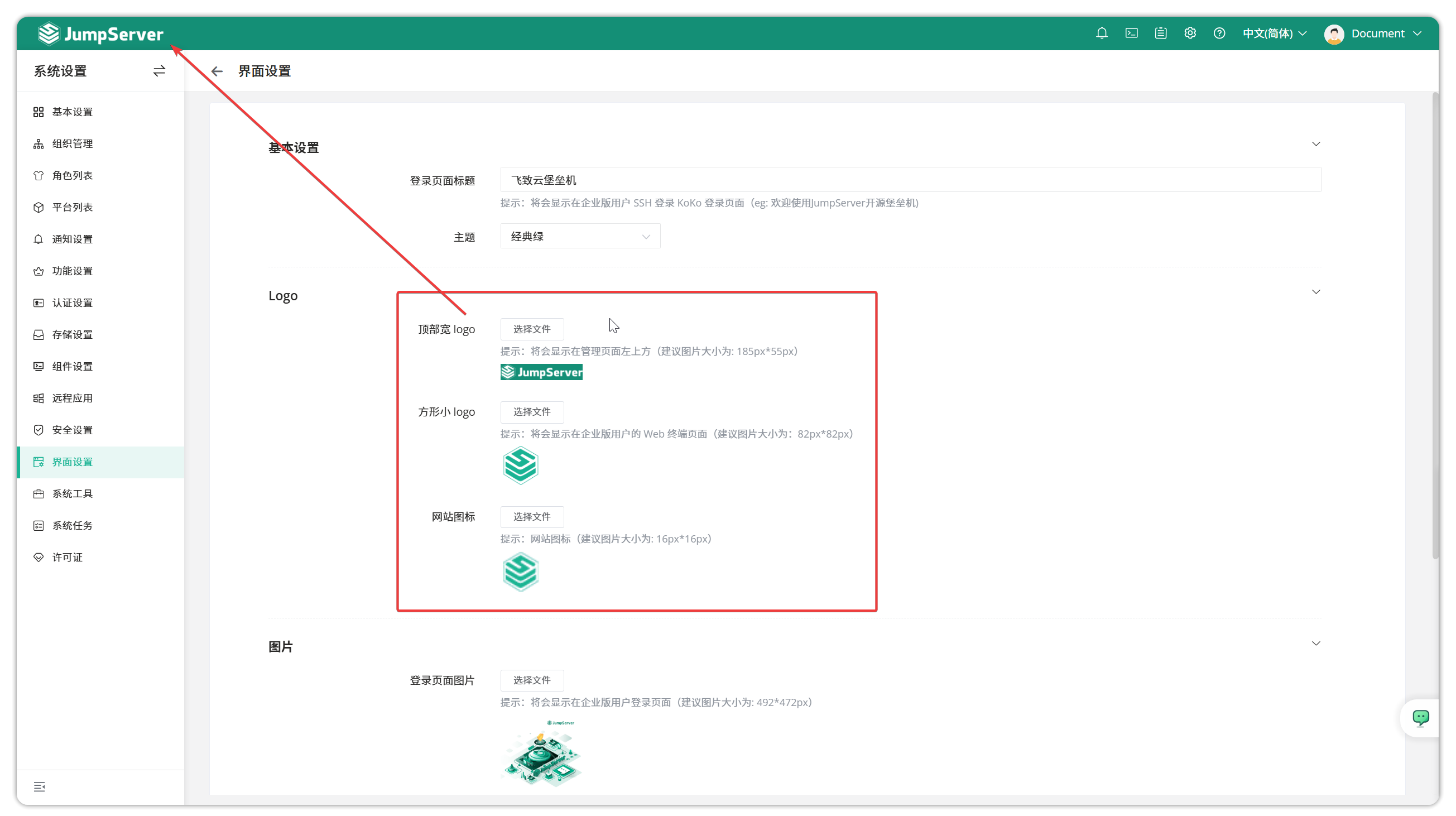1456x816 pixels.
Task: Click the 网站图标 preview image
Action: pyautogui.click(x=520, y=572)
